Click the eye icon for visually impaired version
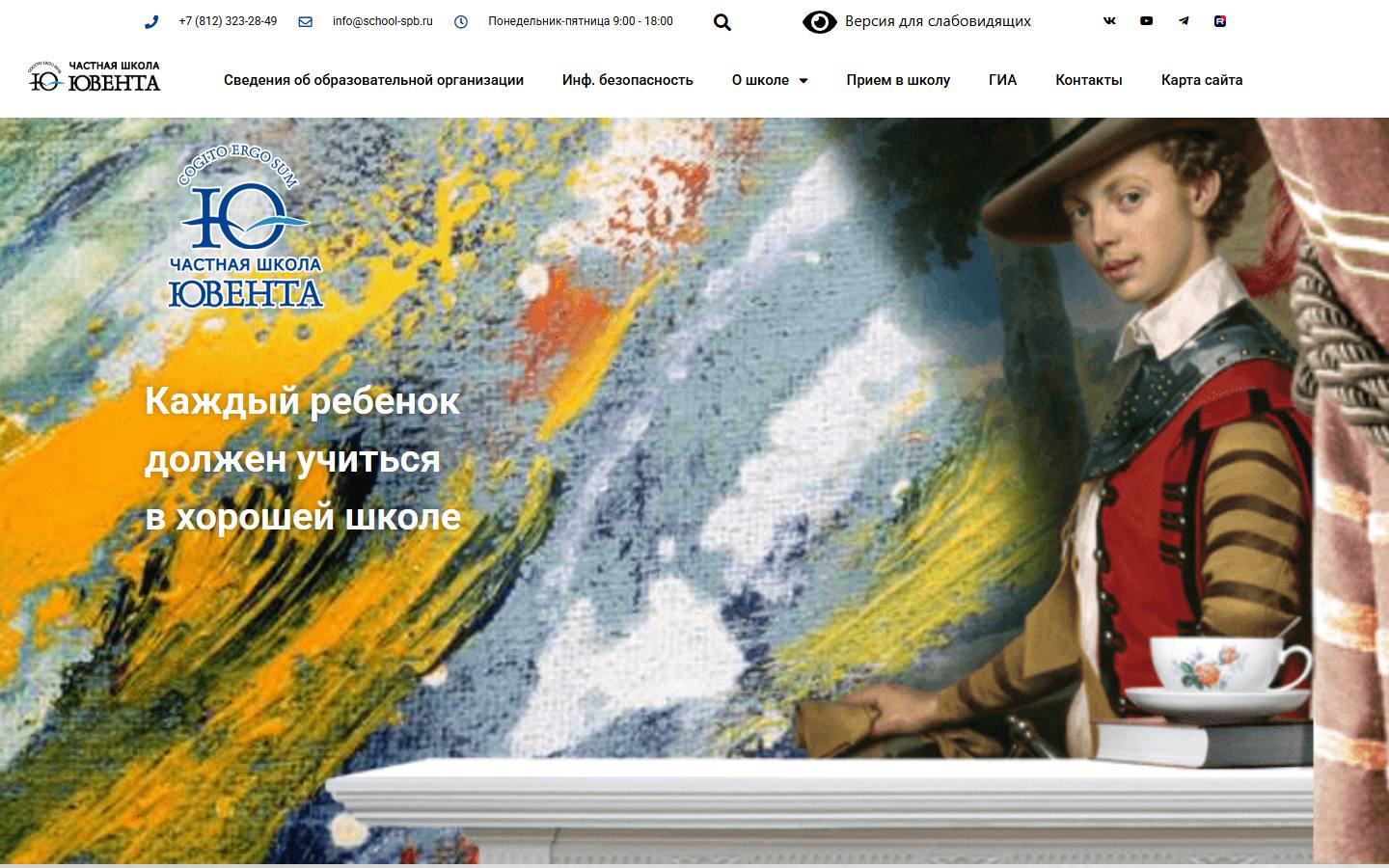 820,21
